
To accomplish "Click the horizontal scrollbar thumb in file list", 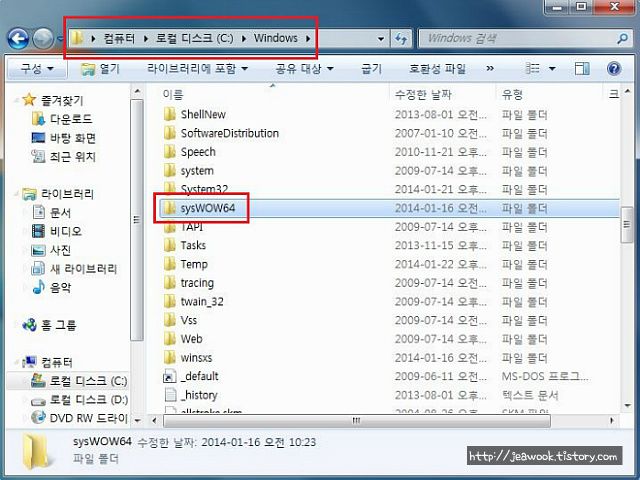I will pyautogui.click(x=356, y=420).
